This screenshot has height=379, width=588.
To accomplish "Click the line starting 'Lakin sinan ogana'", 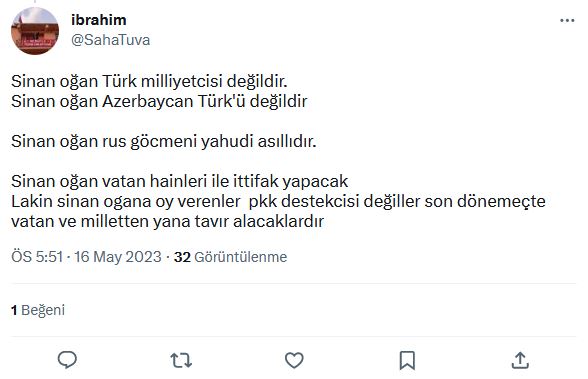I will tap(278, 202).
